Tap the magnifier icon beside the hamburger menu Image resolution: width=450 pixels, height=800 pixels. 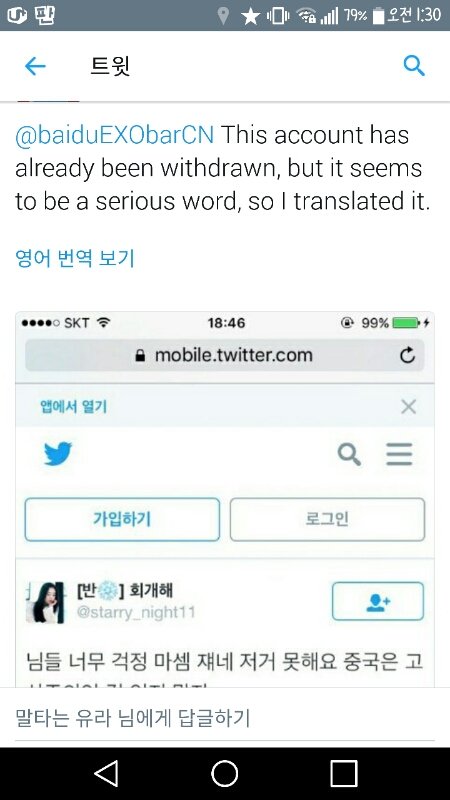[x=349, y=454]
